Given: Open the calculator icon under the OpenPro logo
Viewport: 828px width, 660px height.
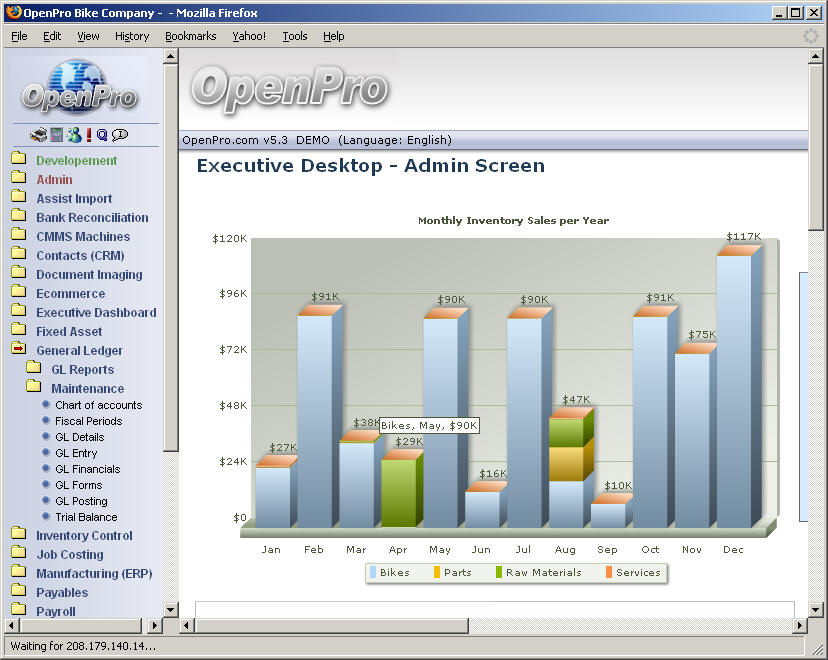Looking at the screenshot, I should click(x=56, y=134).
